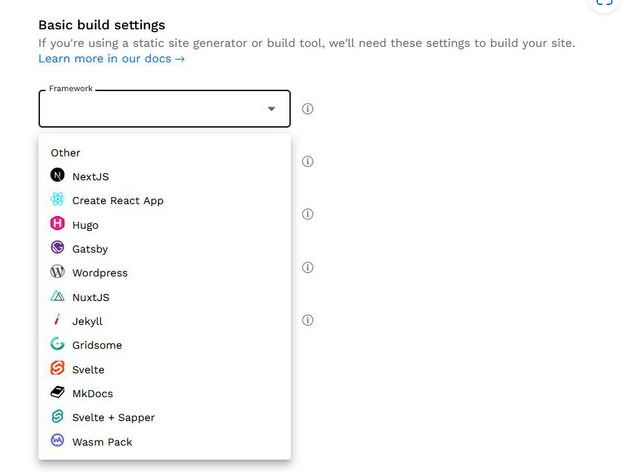Select the Jekyll menu entry
Screen dimensions: 624x472
[x=87, y=321]
